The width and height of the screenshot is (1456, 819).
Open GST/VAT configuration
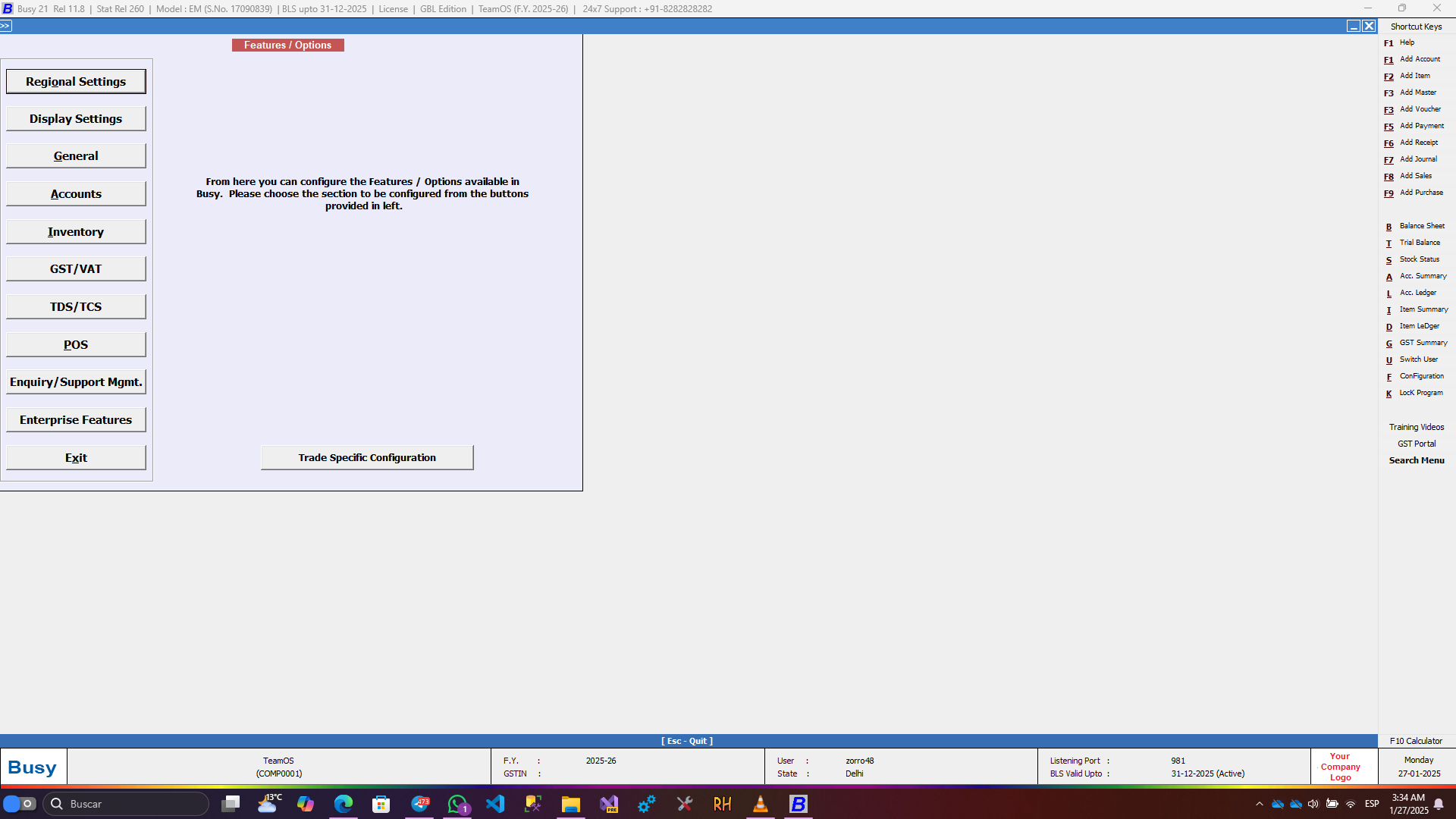click(x=76, y=268)
